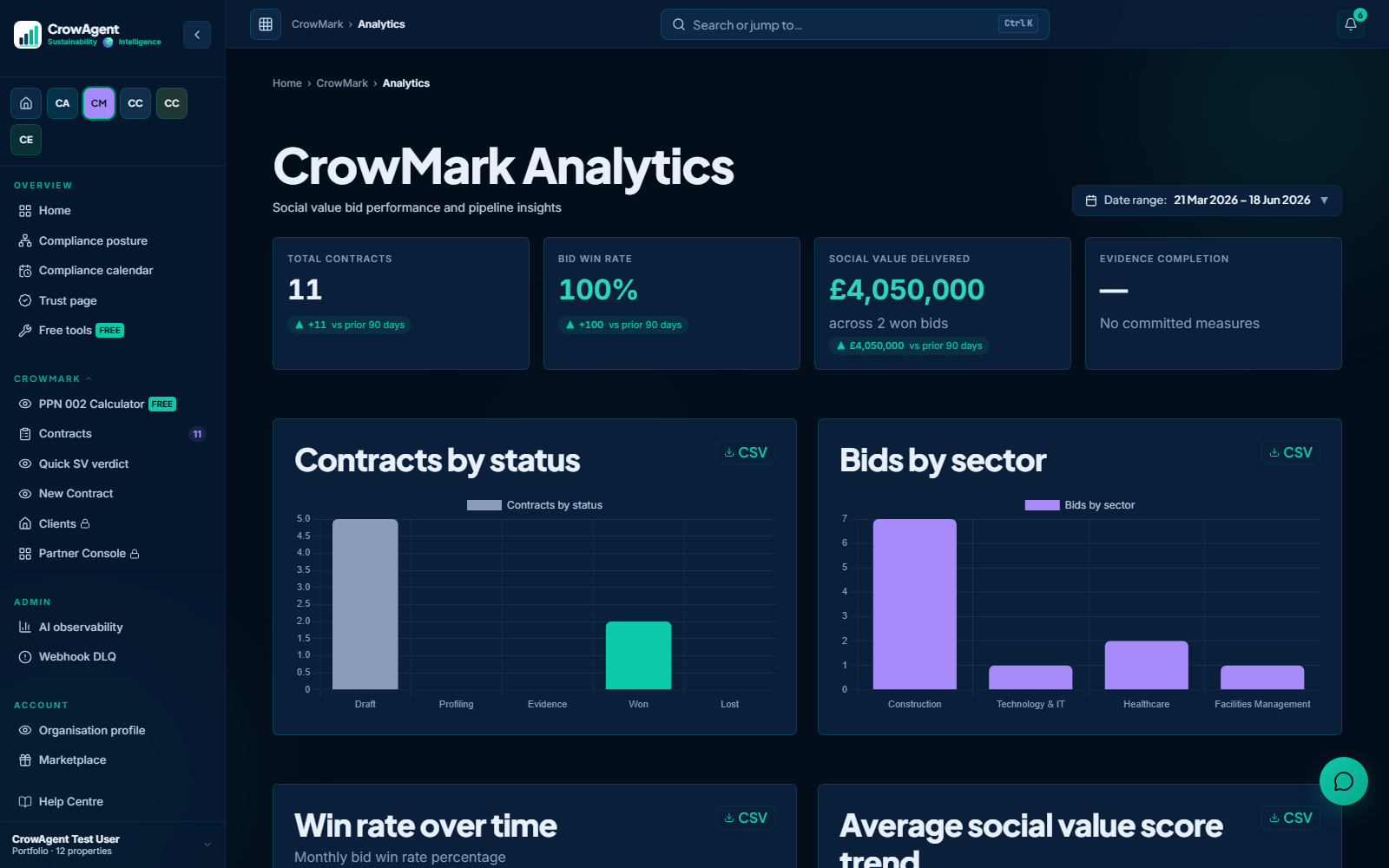This screenshot has height=868, width=1389.
Task: Select the home product switcher icon
Action: tap(26, 103)
